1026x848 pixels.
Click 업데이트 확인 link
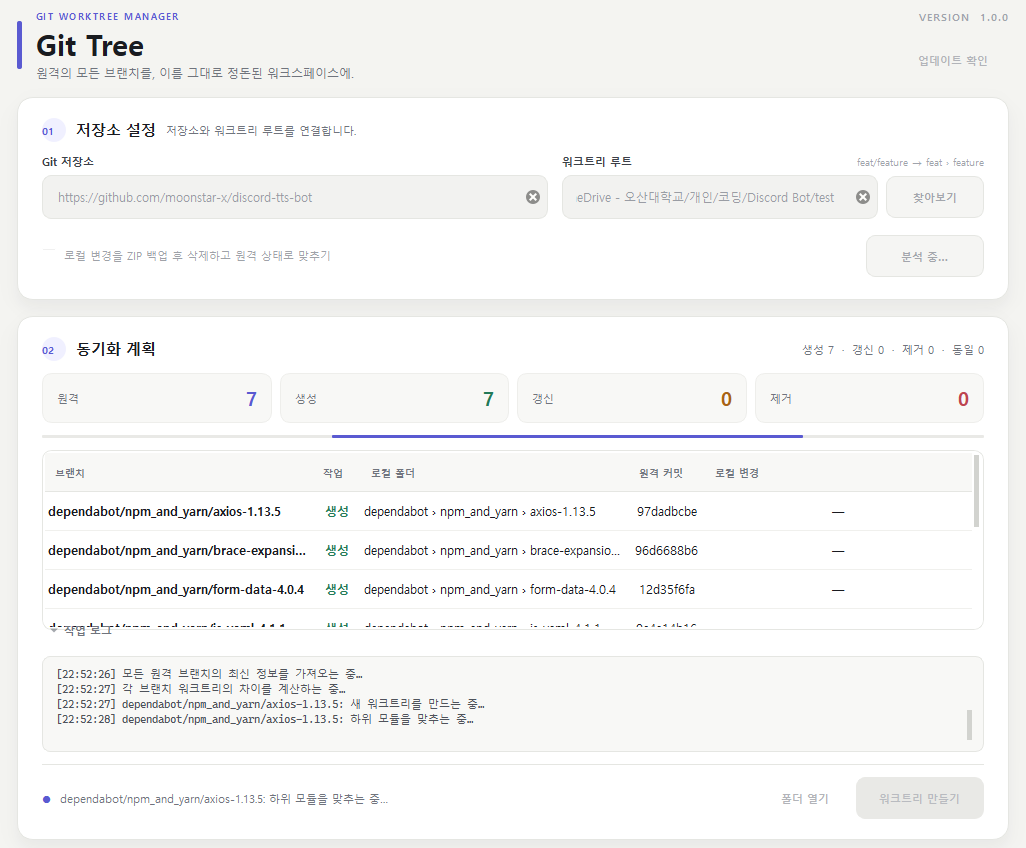[x=952, y=61]
